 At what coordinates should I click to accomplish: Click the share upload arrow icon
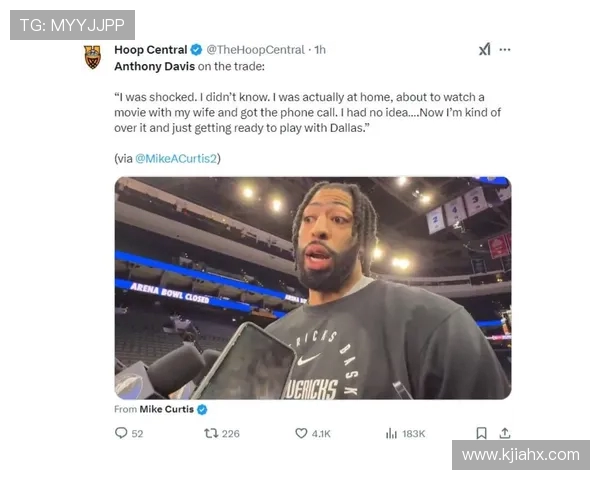point(505,433)
